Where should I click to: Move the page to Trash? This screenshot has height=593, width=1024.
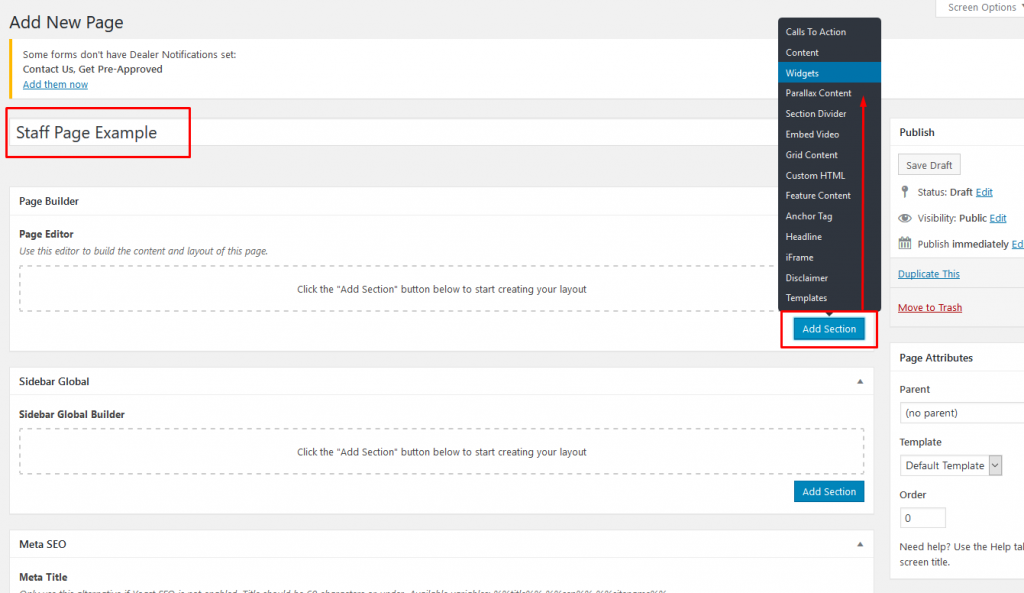[929, 308]
